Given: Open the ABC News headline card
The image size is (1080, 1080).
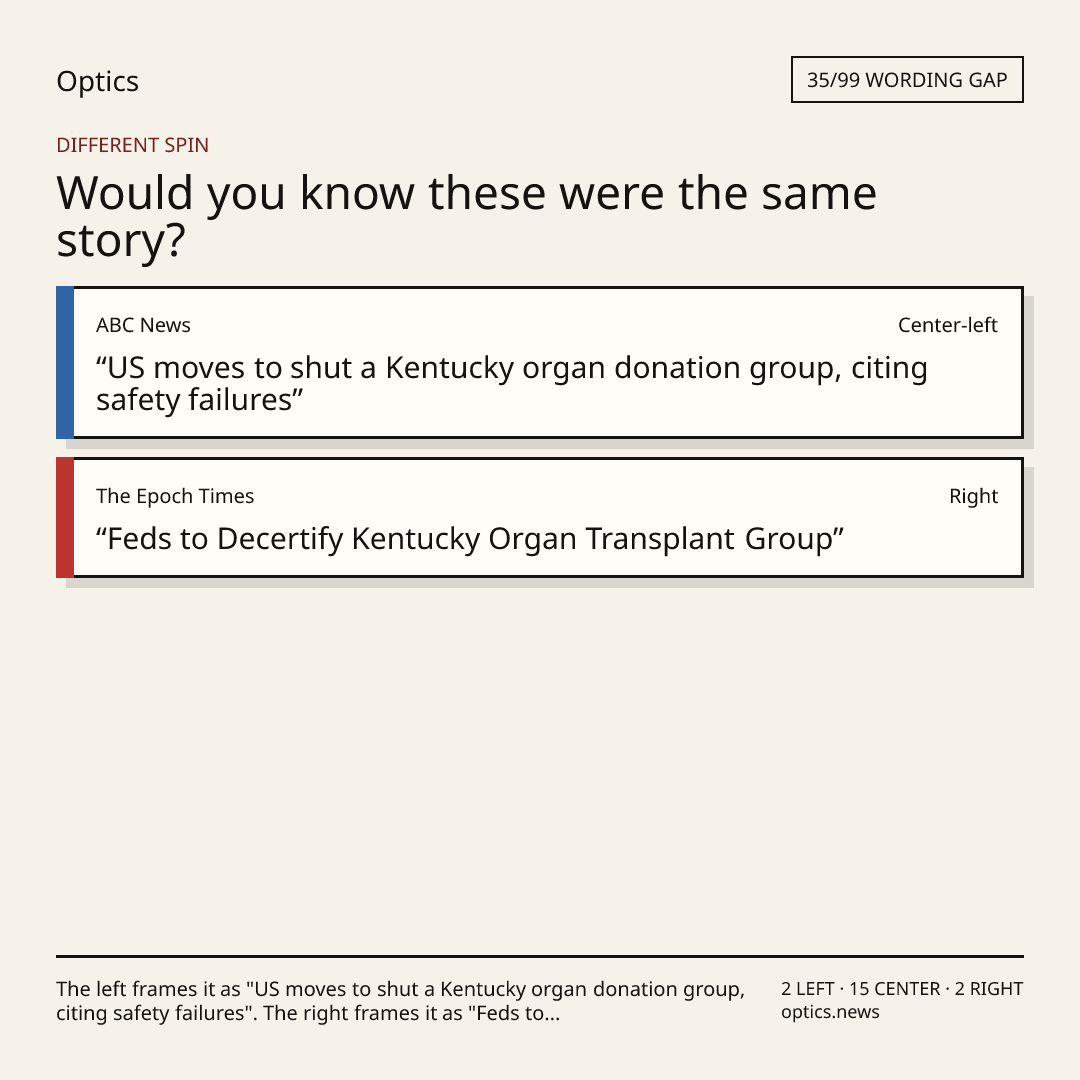Looking at the screenshot, I should tap(540, 362).
